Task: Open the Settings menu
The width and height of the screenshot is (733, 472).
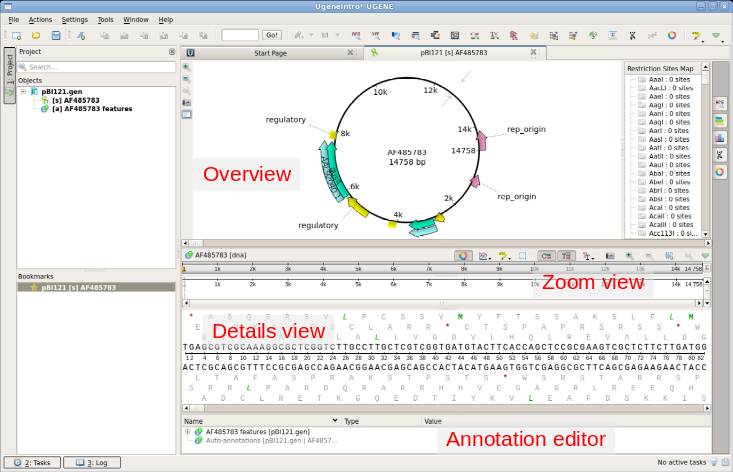Action: 75,20
